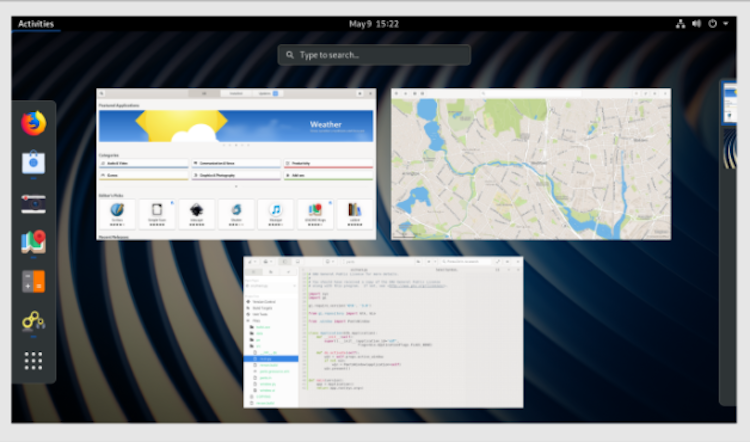750x442 pixels.
Task: Launch Firefox from the dock
Action: [x=33, y=123]
